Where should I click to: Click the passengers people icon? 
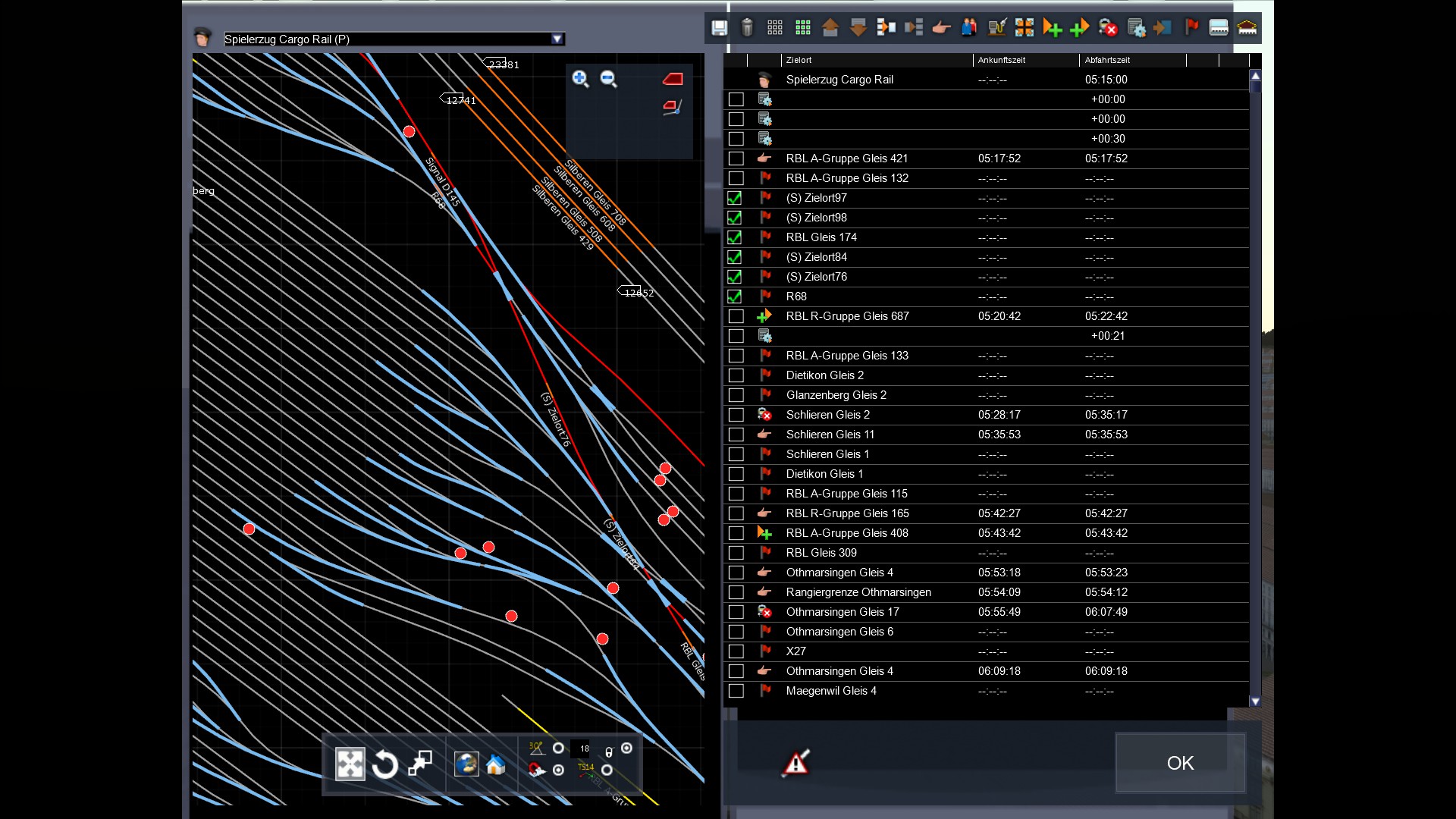[x=969, y=28]
